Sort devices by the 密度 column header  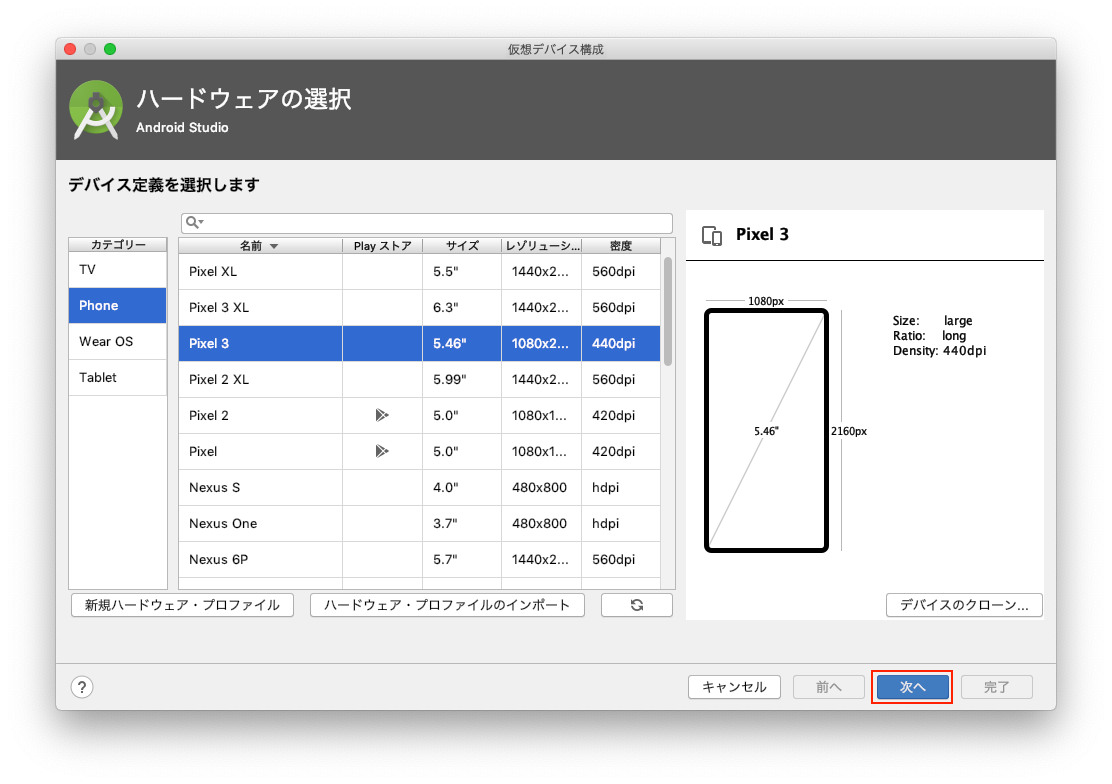[620, 246]
